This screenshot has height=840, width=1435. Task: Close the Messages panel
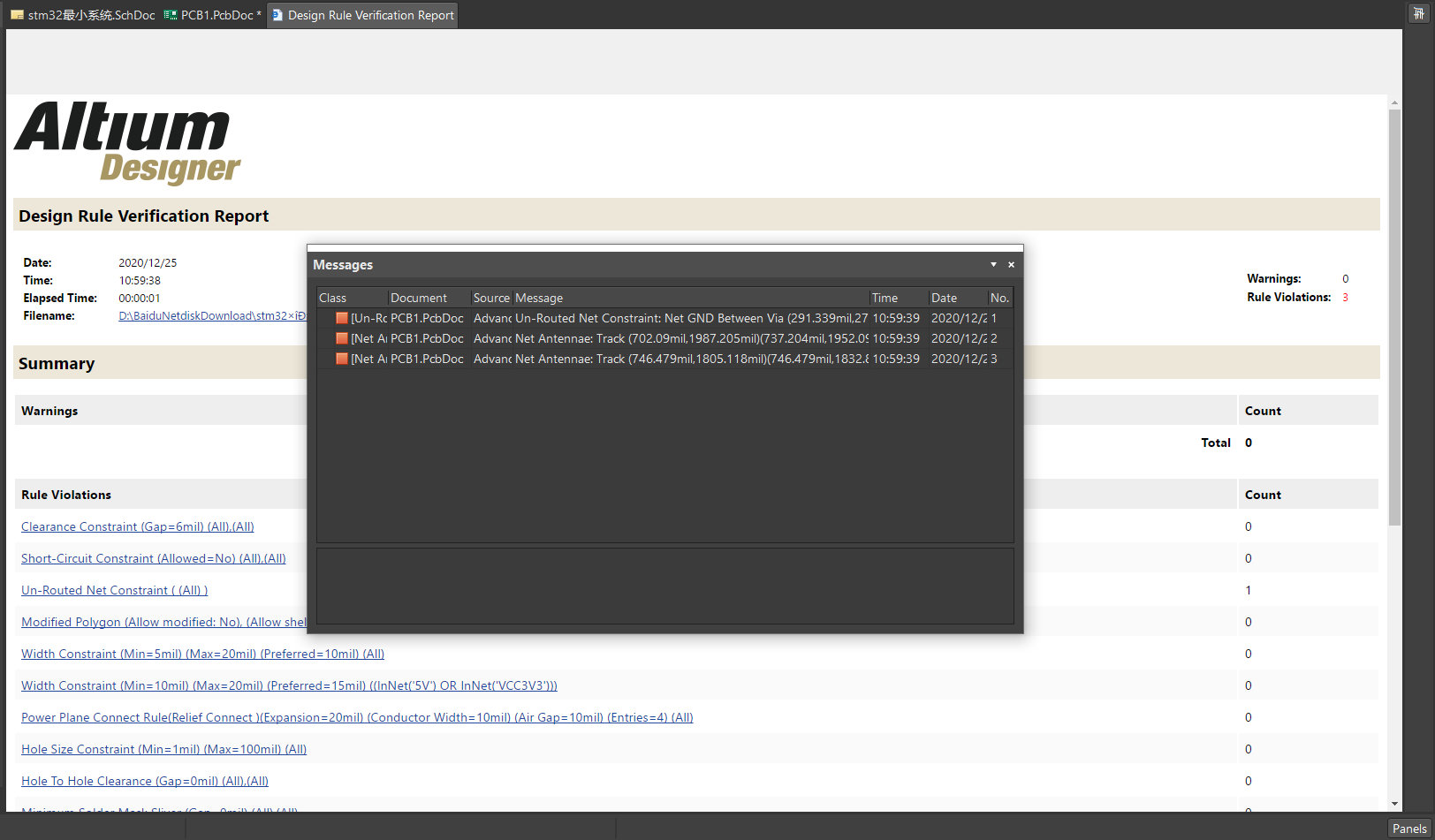tap(1012, 265)
